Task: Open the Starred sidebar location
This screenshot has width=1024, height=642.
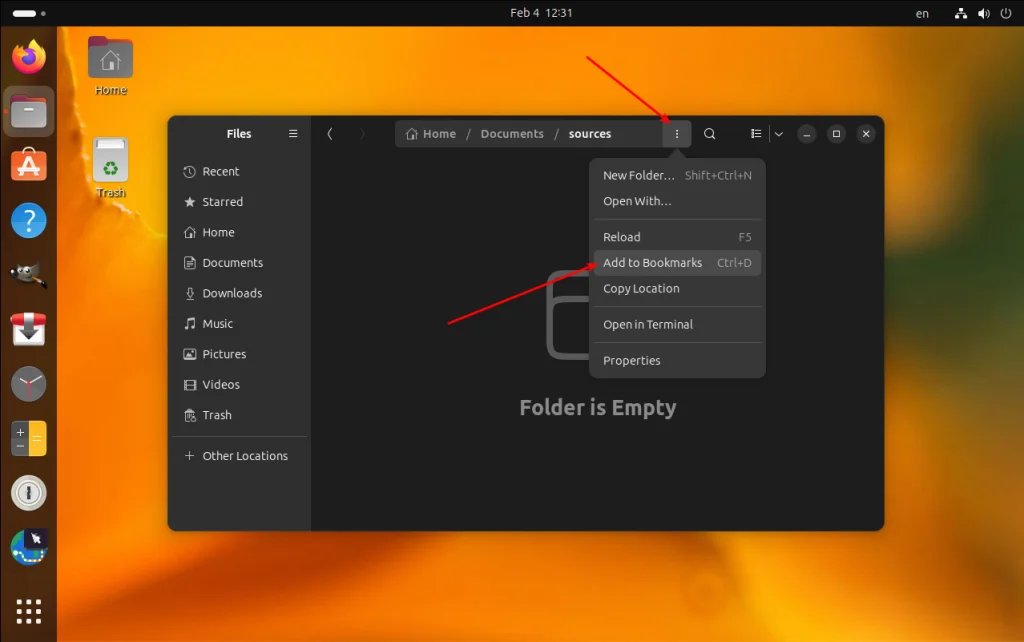Action: 222,202
